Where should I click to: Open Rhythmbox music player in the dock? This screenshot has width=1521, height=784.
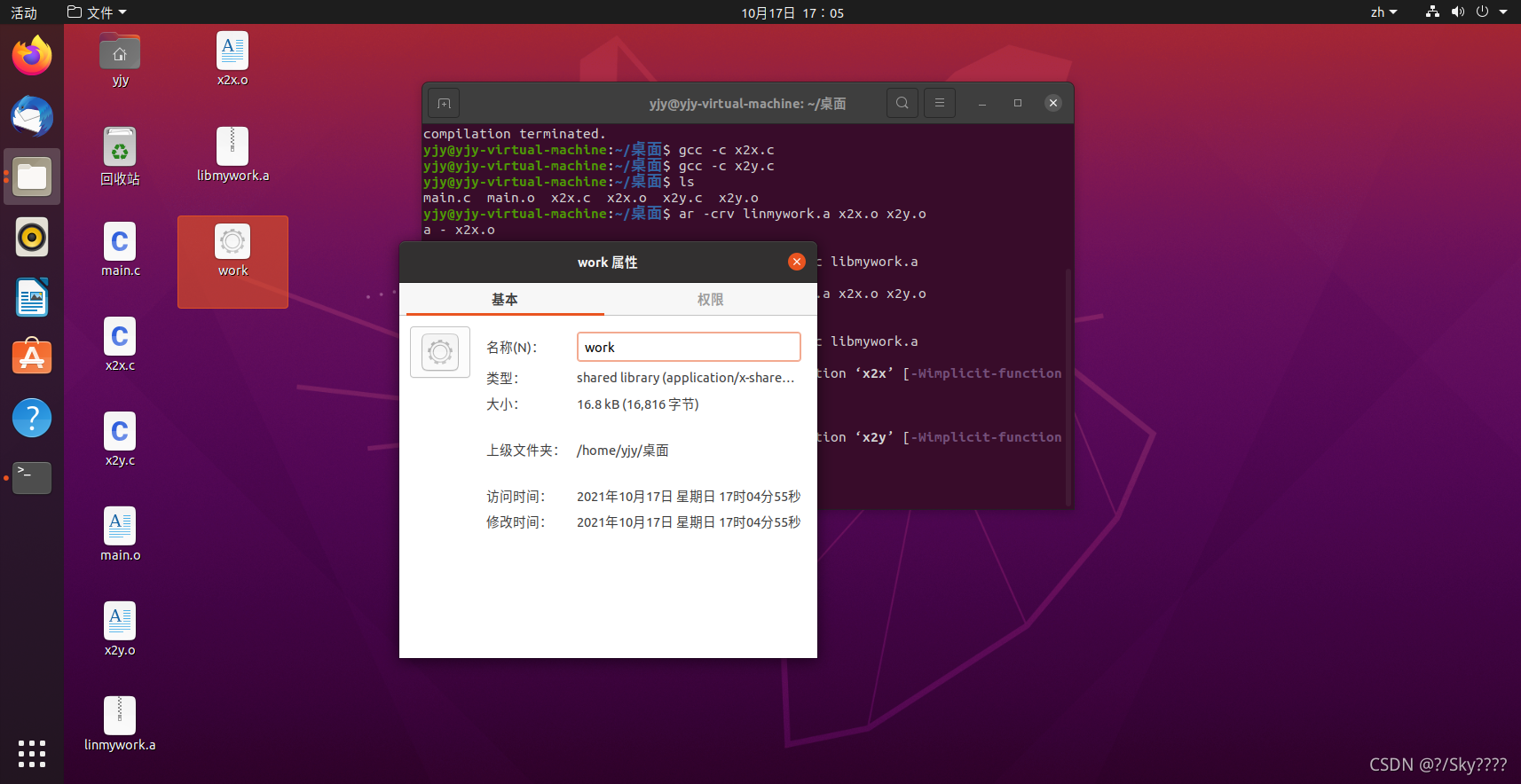(32, 237)
